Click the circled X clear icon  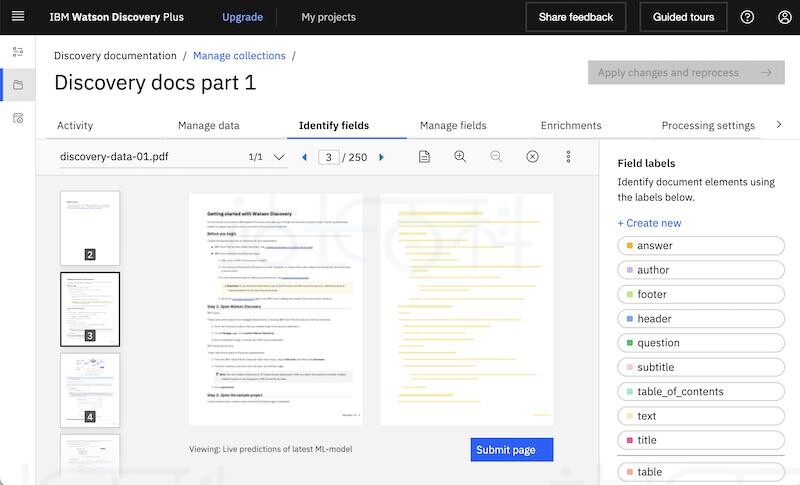point(532,157)
